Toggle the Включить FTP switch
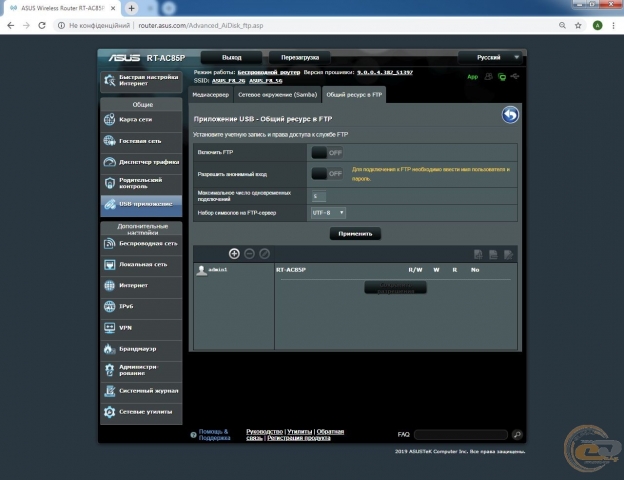This screenshot has width=624, height=480. click(x=326, y=152)
